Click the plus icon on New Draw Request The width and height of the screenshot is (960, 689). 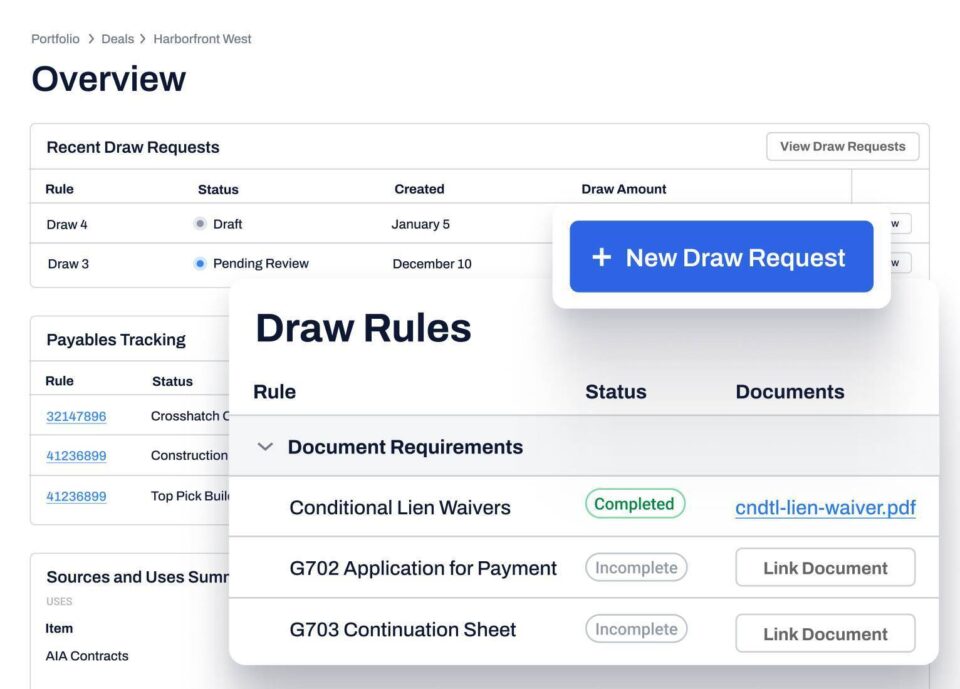600,257
